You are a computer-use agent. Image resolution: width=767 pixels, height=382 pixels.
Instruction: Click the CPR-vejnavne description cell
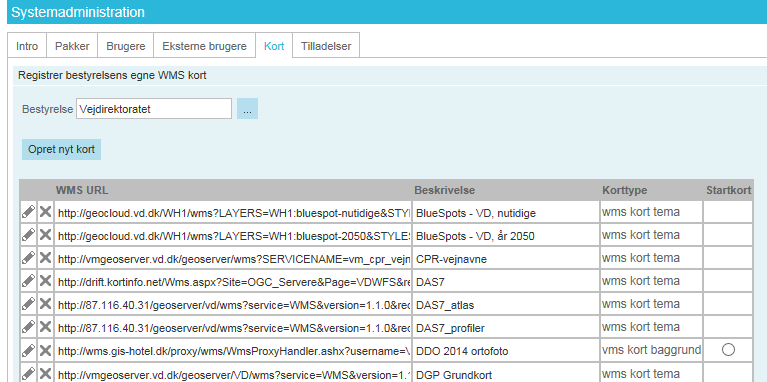(x=506, y=258)
